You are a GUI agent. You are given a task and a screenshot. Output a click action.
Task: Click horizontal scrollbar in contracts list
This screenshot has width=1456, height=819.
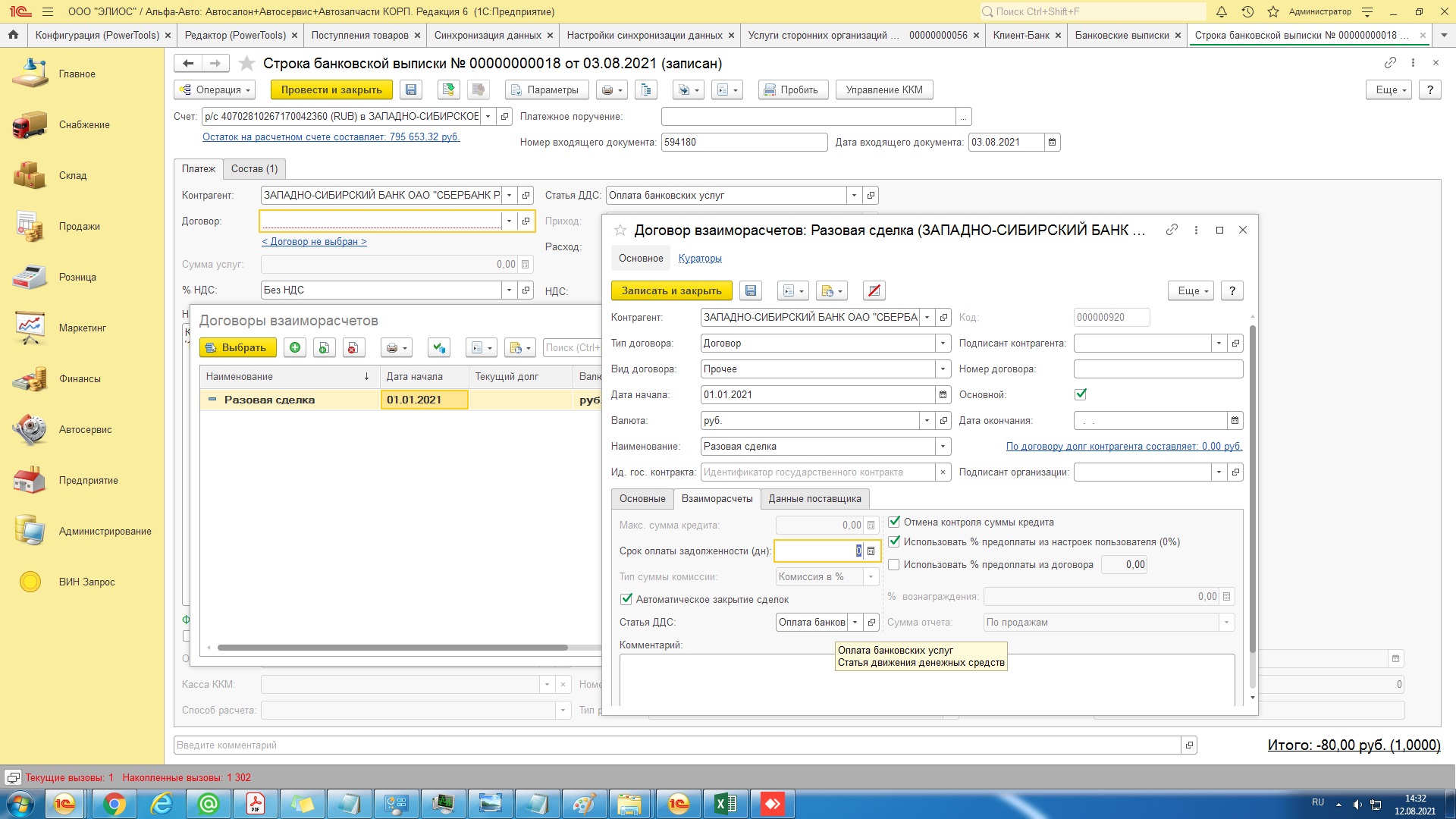pyautogui.click(x=392, y=648)
